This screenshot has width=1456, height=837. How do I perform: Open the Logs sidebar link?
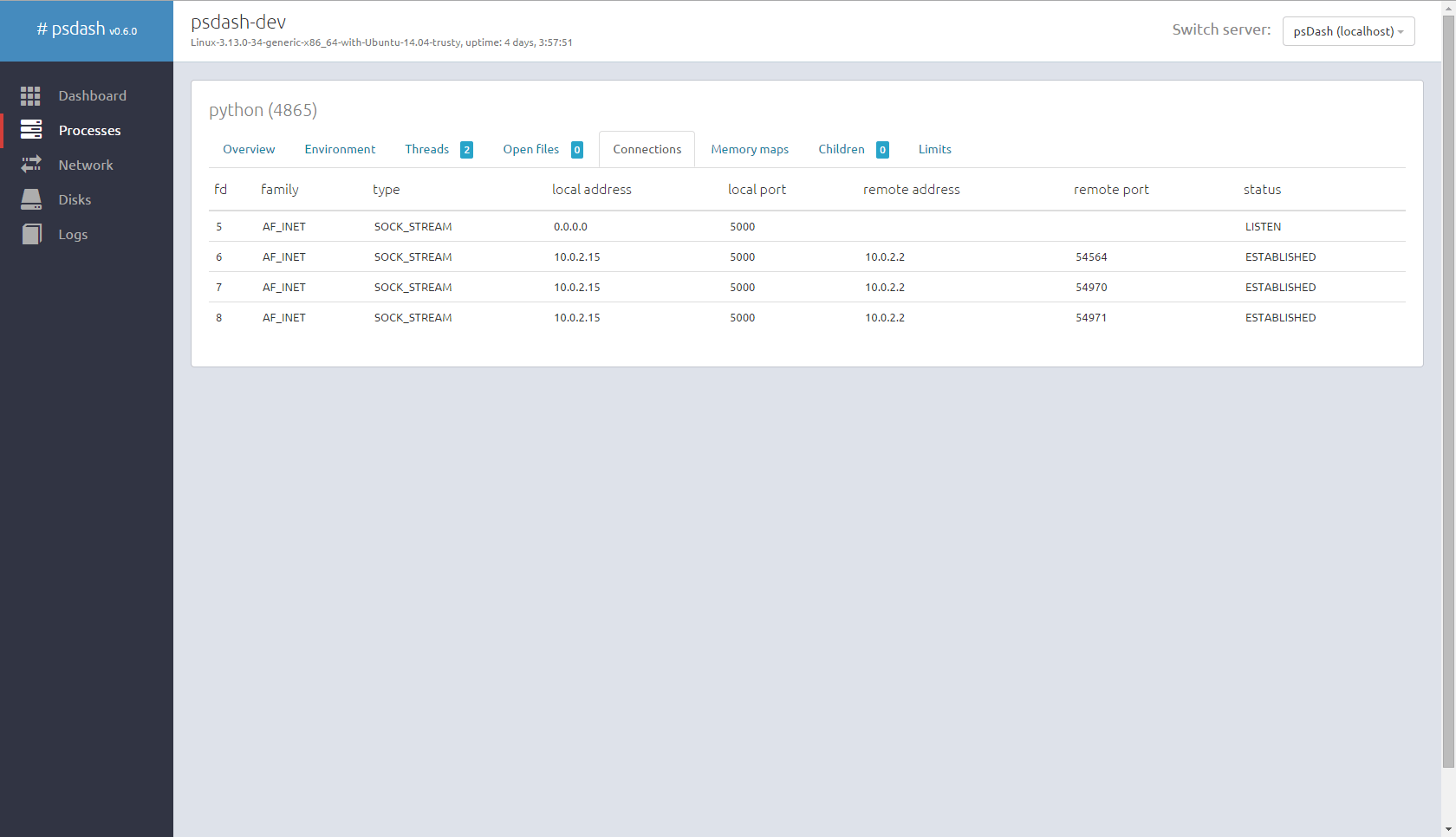point(73,234)
